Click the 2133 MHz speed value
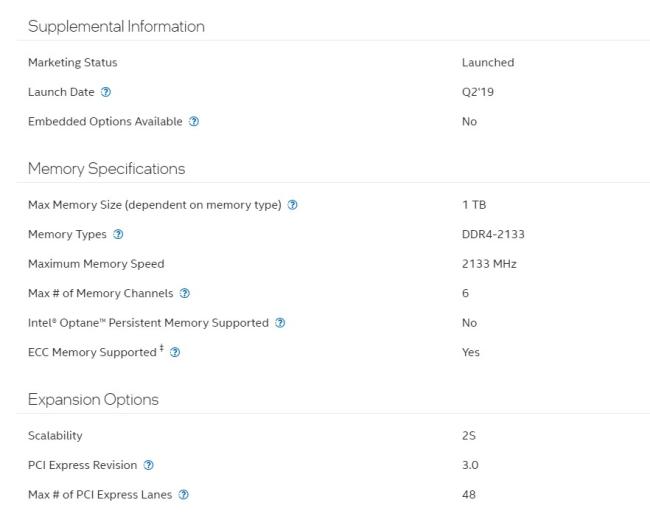Viewport: 650px width, 528px height. coord(489,264)
